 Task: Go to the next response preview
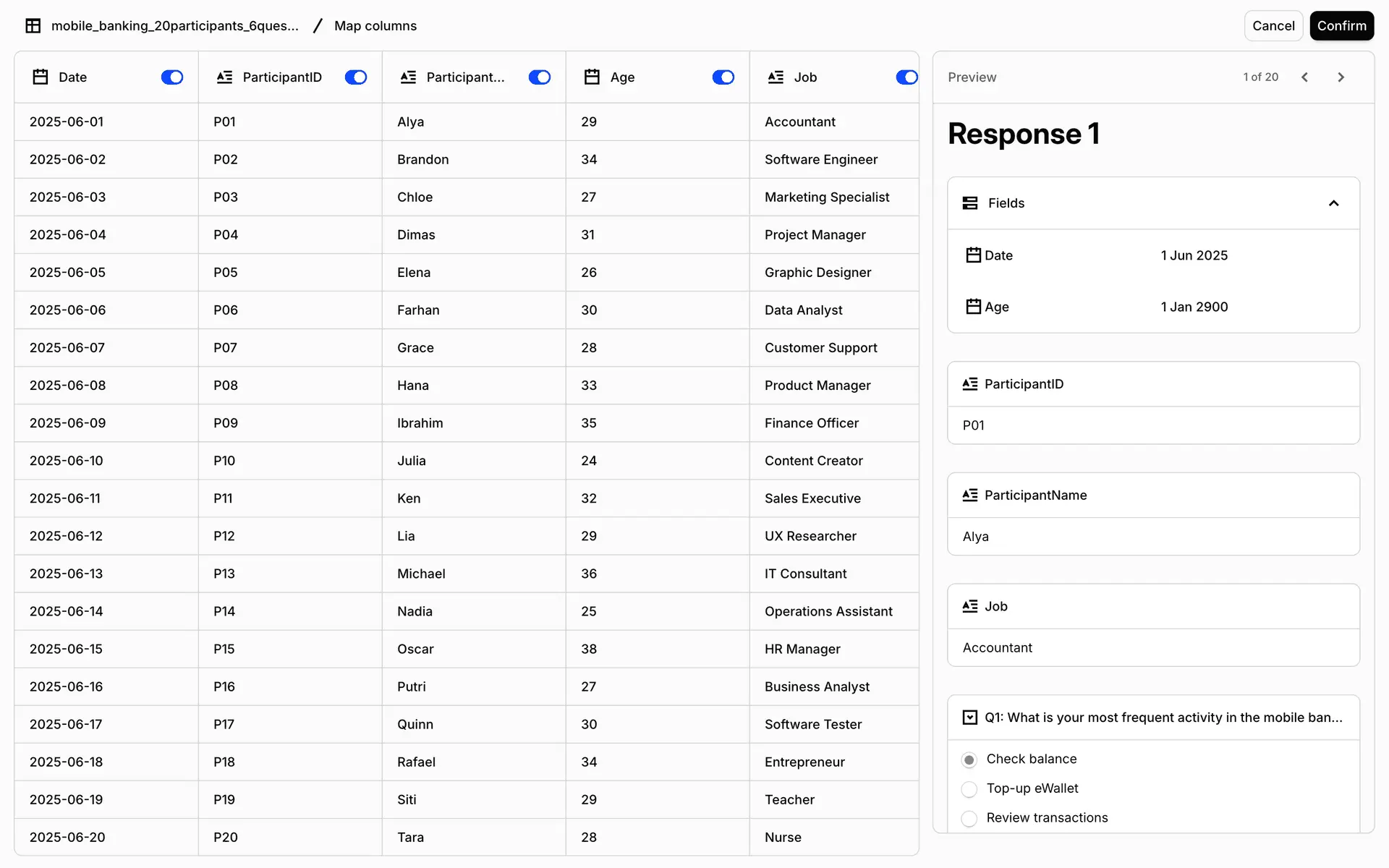click(1341, 77)
